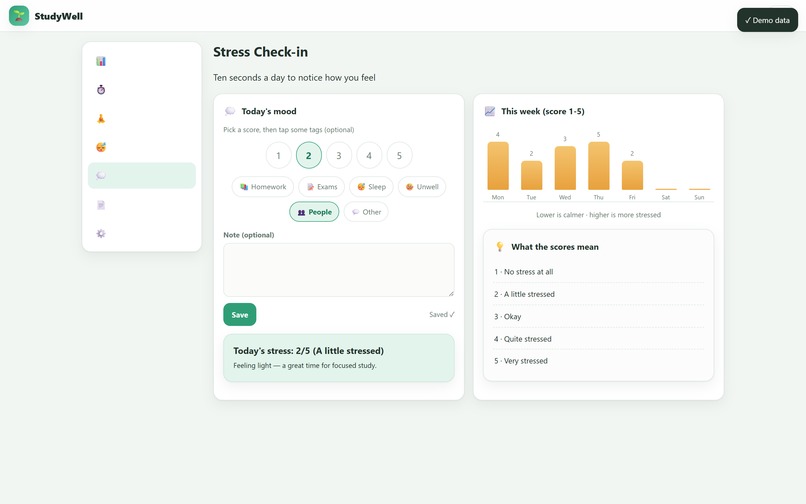Click the Saved ✓ status text

pyautogui.click(x=442, y=315)
